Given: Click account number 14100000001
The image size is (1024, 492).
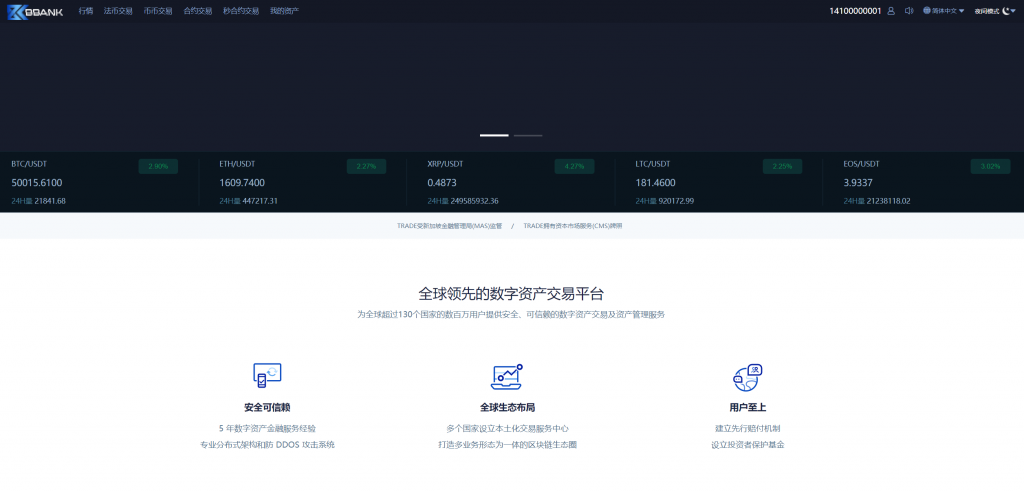Looking at the screenshot, I should pos(855,11).
